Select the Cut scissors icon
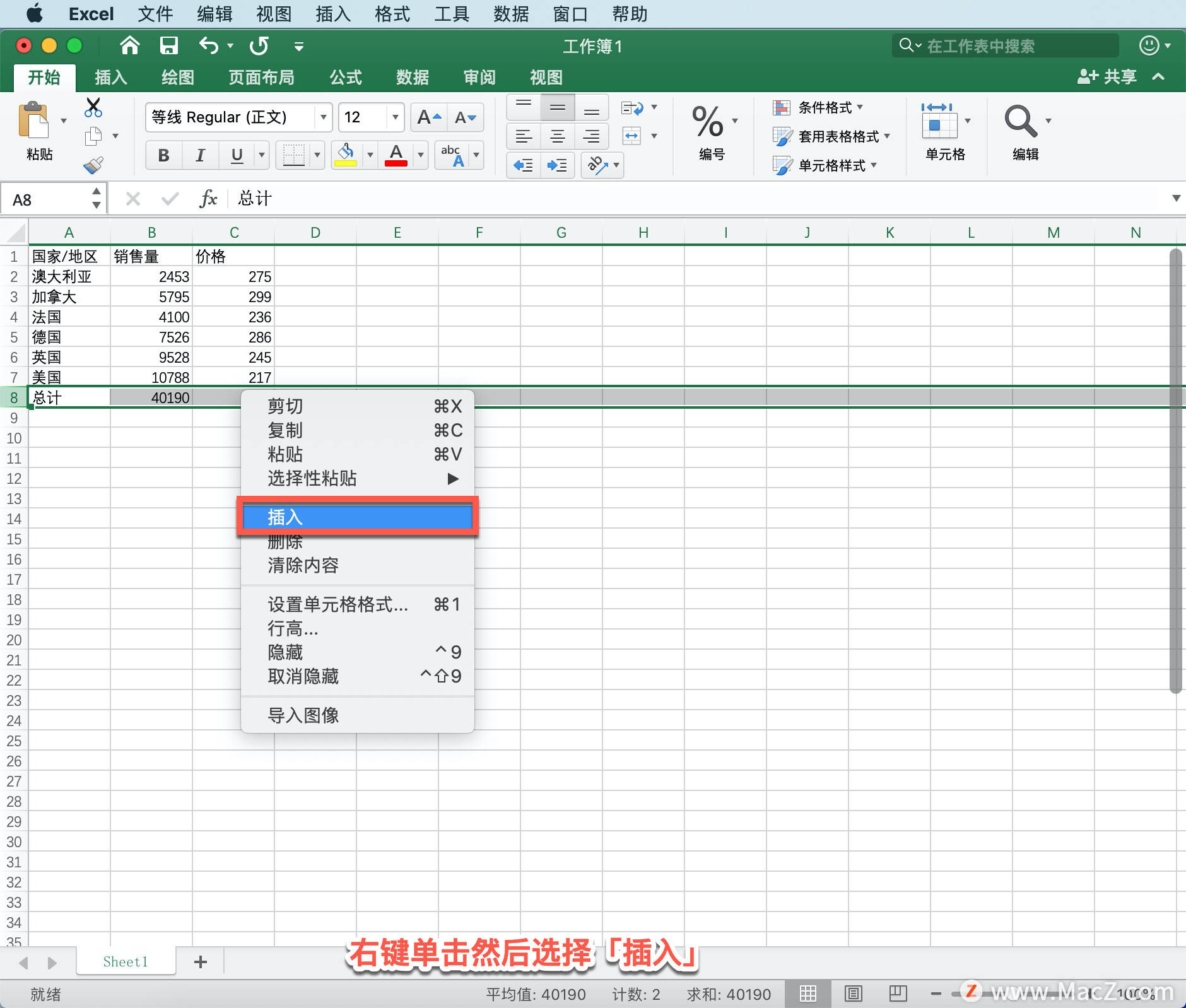The height and width of the screenshot is (1008, 1186). click(x=93, y=107)
